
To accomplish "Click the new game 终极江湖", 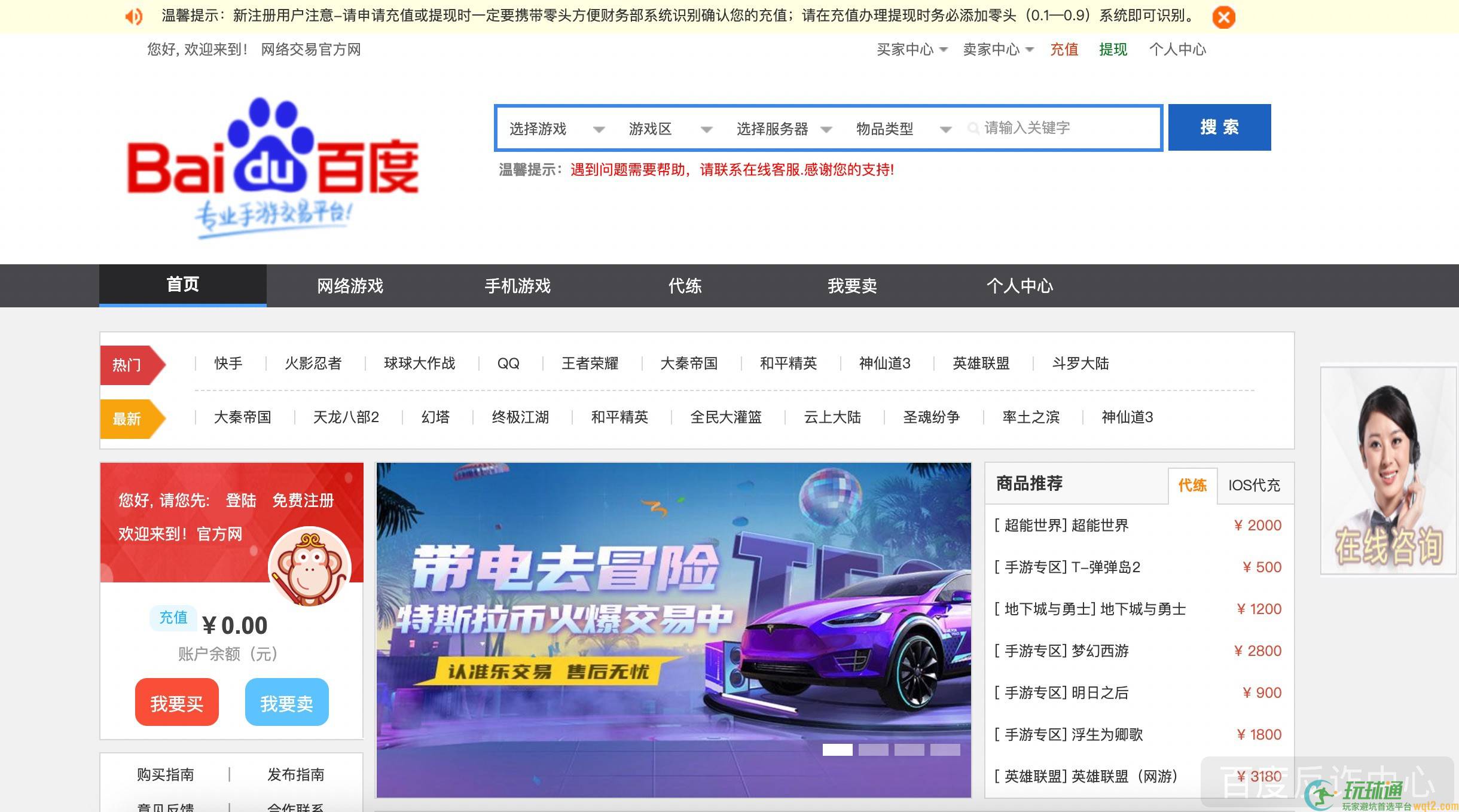I will pyautogui.click(x=520, y=417).
